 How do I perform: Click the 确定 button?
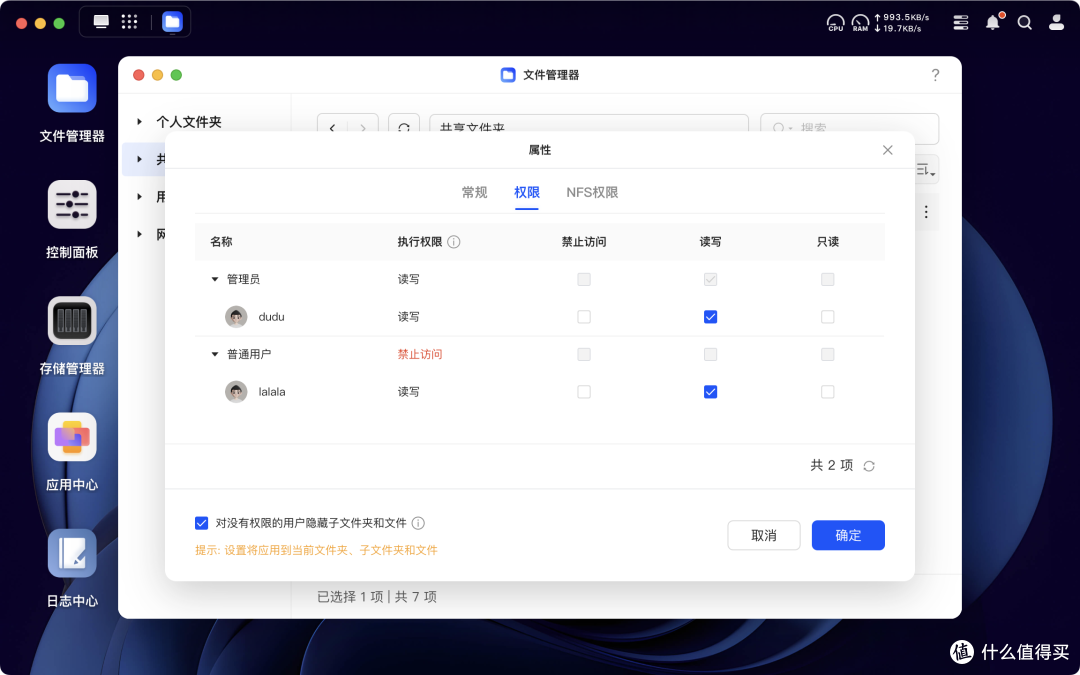click(848, 535)
